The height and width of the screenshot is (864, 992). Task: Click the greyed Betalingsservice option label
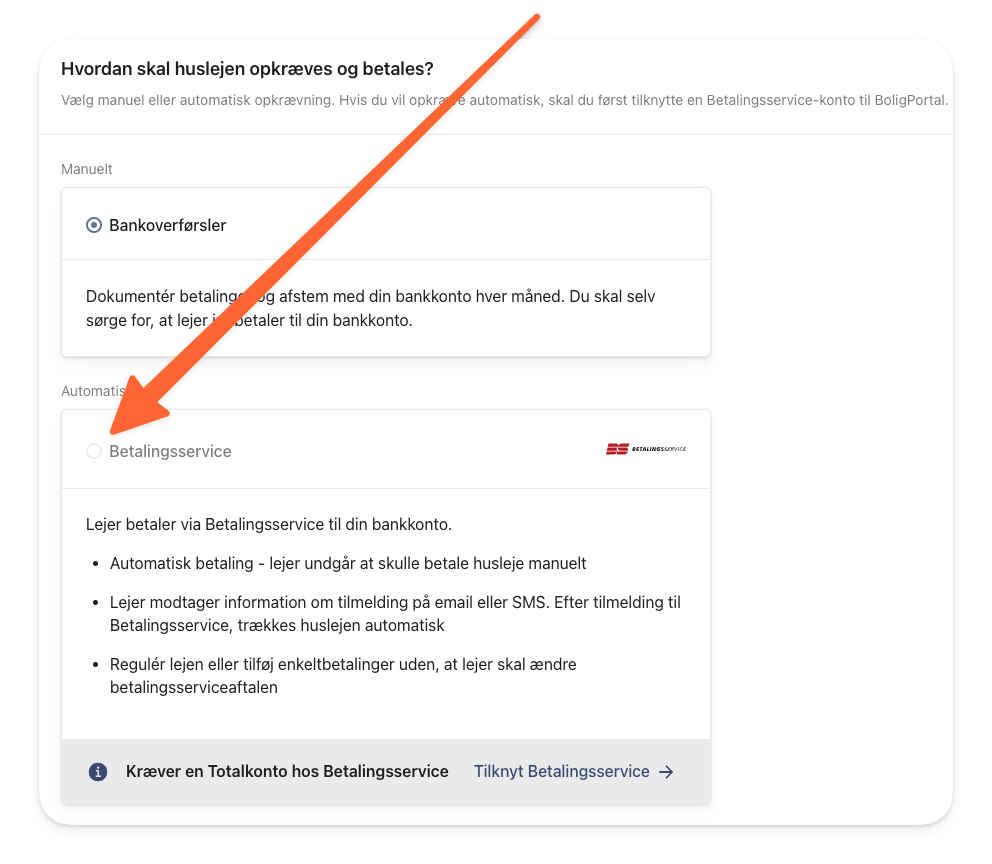170,451
